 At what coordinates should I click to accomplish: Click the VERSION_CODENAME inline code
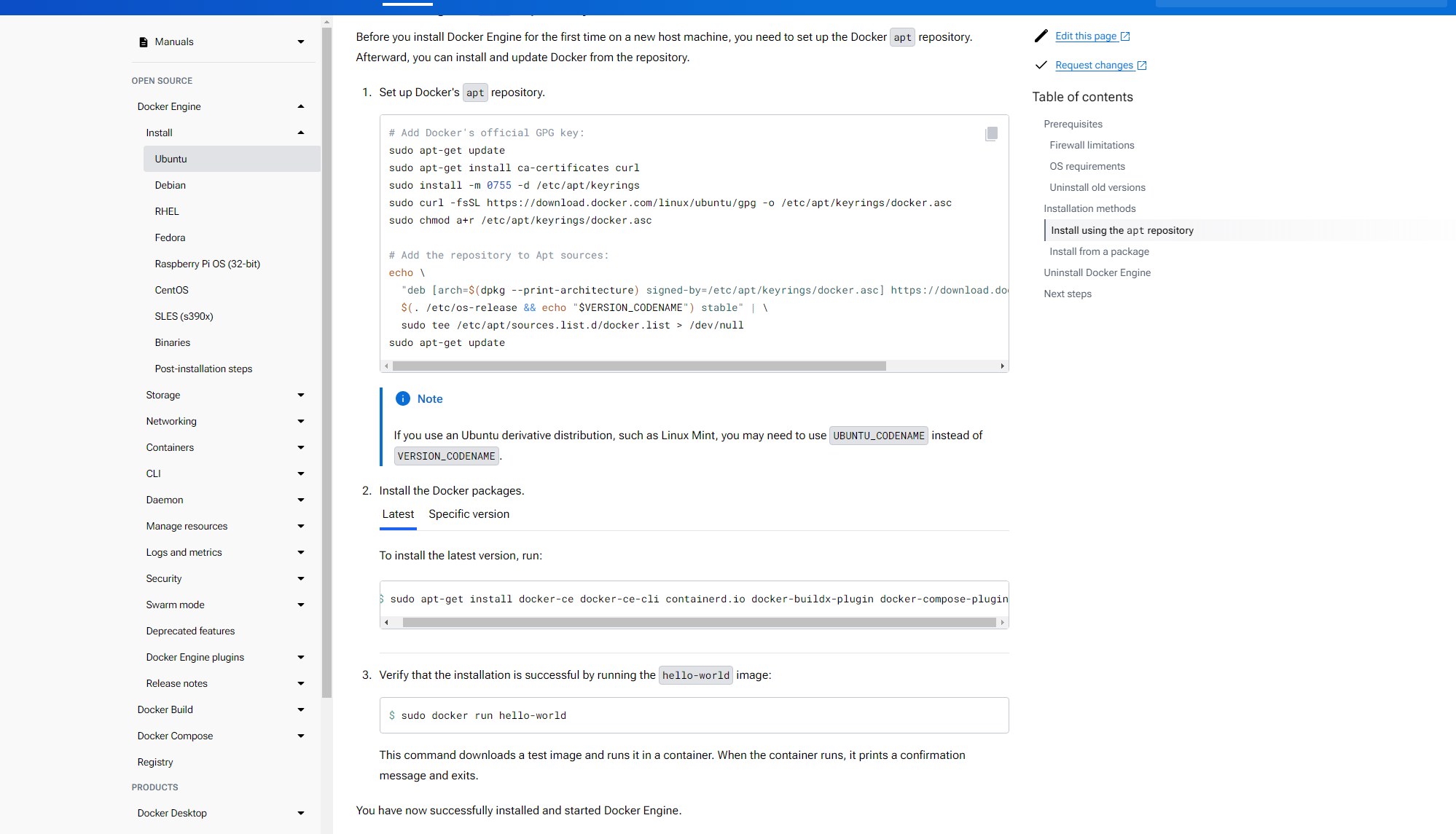(447, 456)
